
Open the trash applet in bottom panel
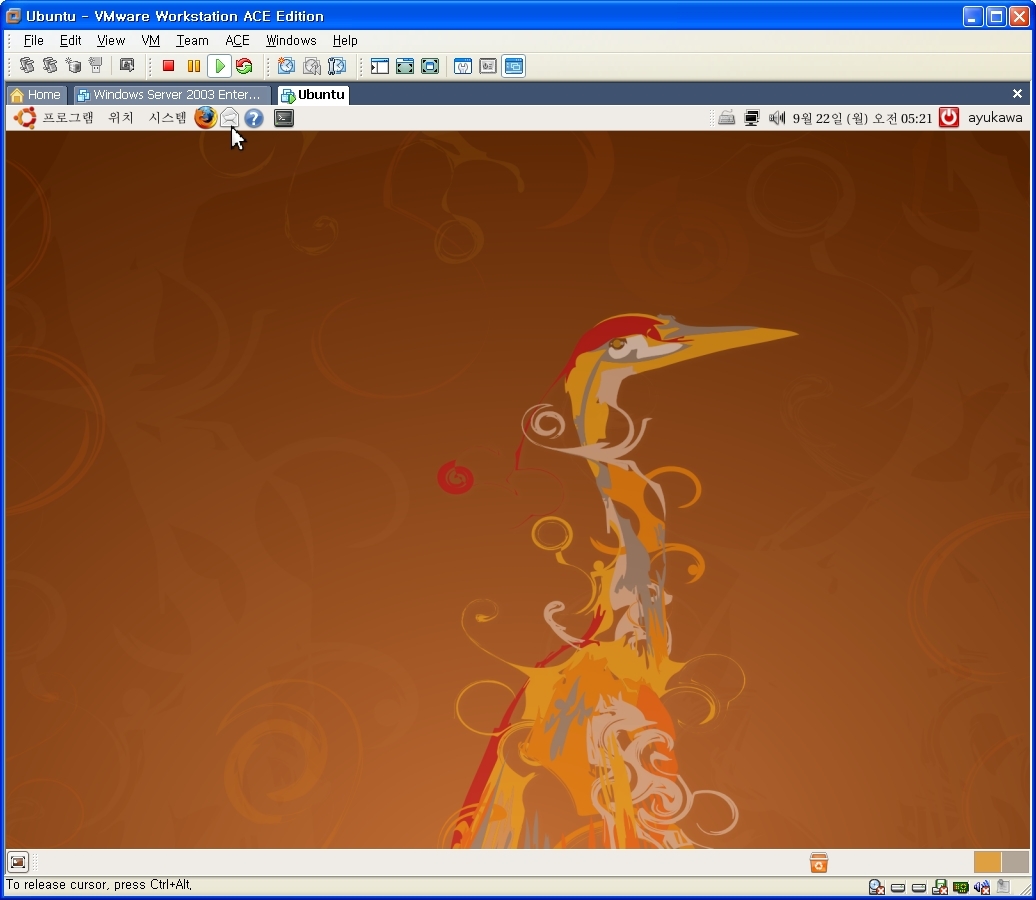(819, 862)
